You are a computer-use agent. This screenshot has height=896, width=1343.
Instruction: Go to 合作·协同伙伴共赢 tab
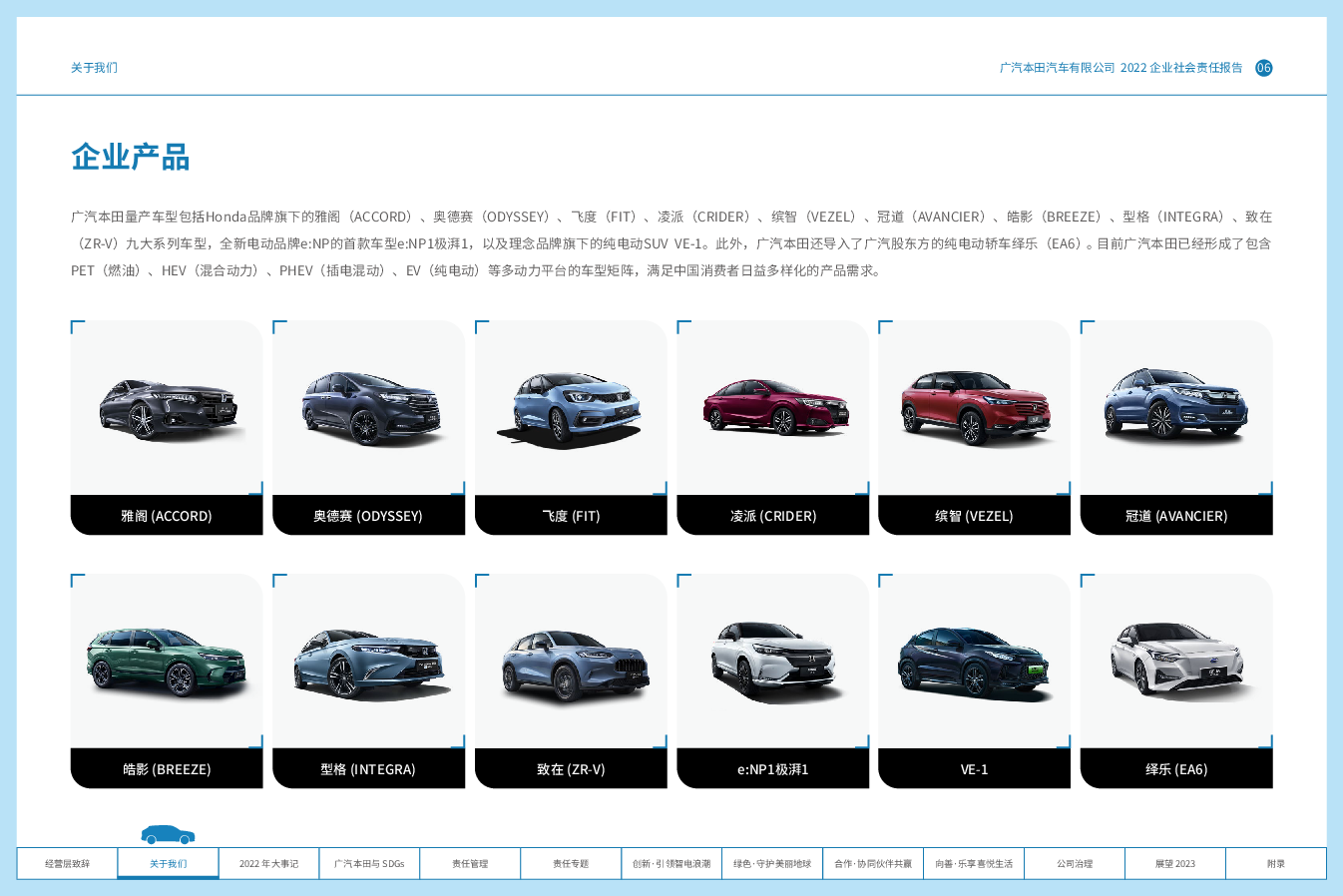coord(873,864)
